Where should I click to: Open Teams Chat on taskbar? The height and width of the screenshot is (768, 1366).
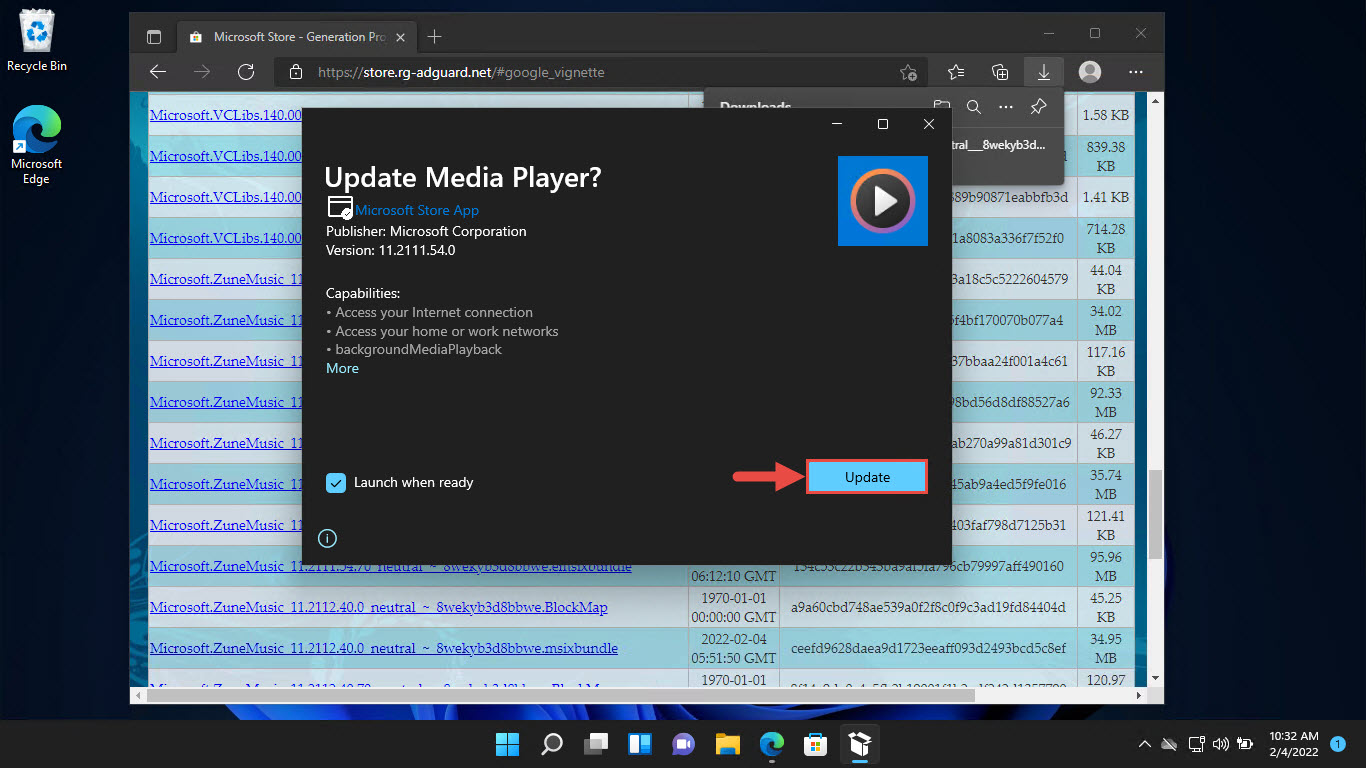click(x=684, y=744)
